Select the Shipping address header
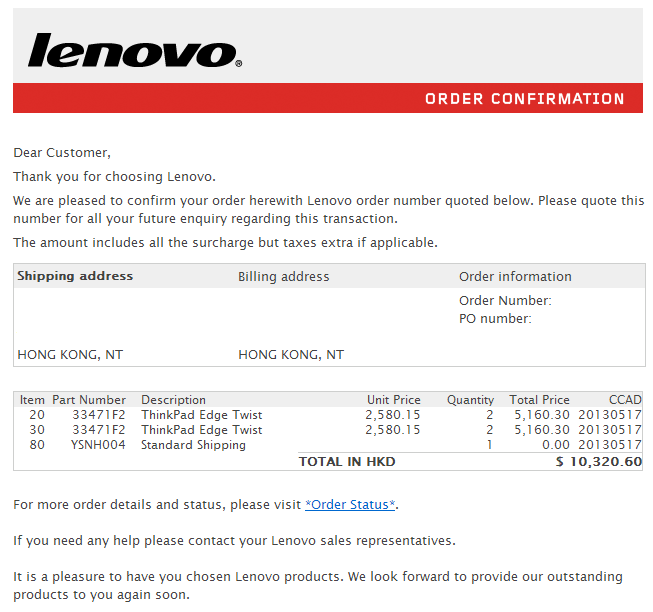 [x=75, y=276]
